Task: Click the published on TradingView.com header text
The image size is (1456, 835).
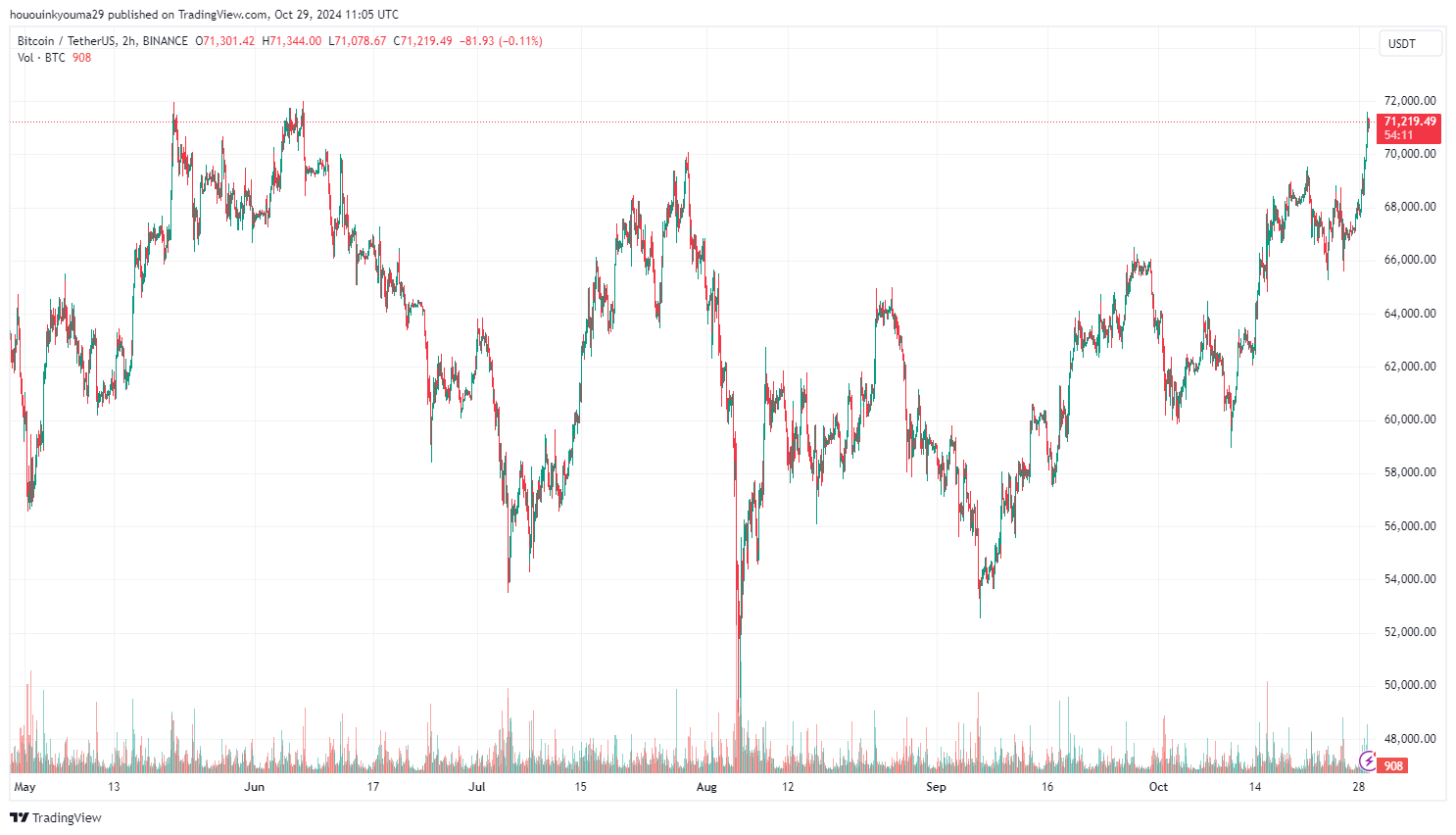Action: 188,15
